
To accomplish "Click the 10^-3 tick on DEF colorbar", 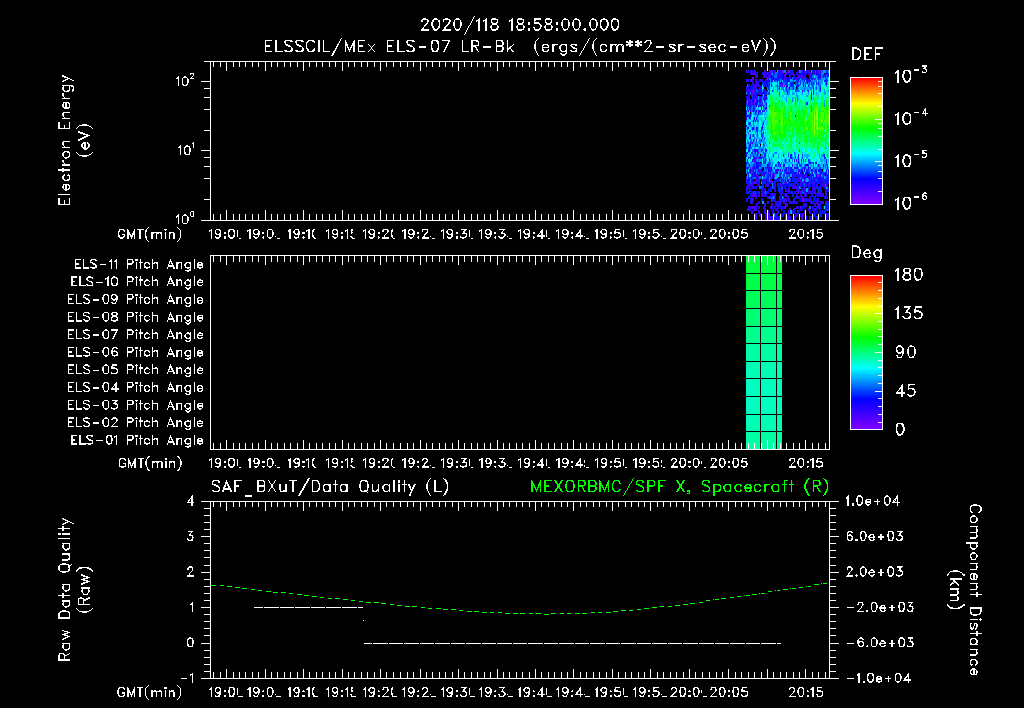I will (x=910, y=76).
